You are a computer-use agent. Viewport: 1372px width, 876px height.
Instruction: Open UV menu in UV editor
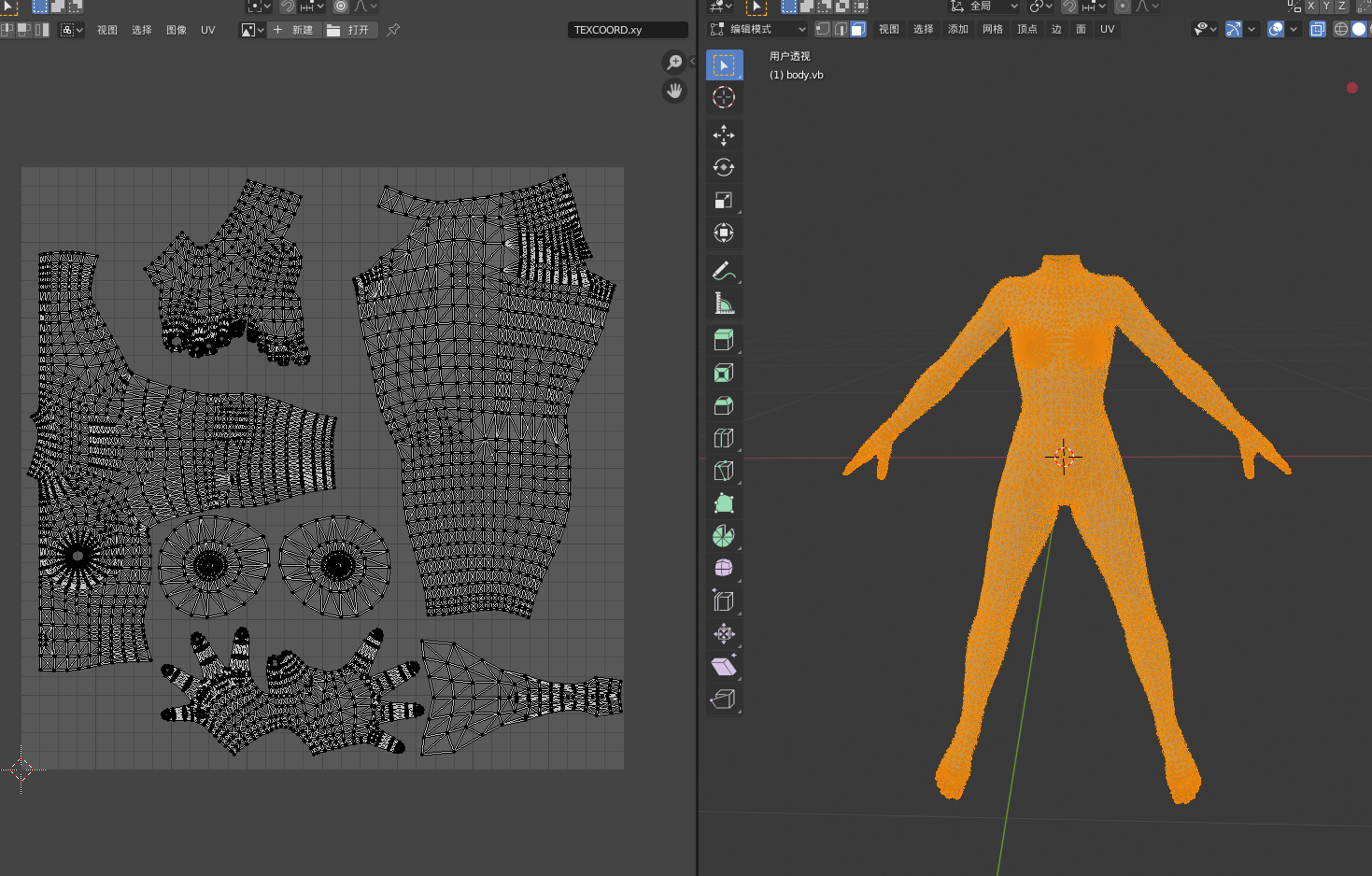(x=208, y=30)
